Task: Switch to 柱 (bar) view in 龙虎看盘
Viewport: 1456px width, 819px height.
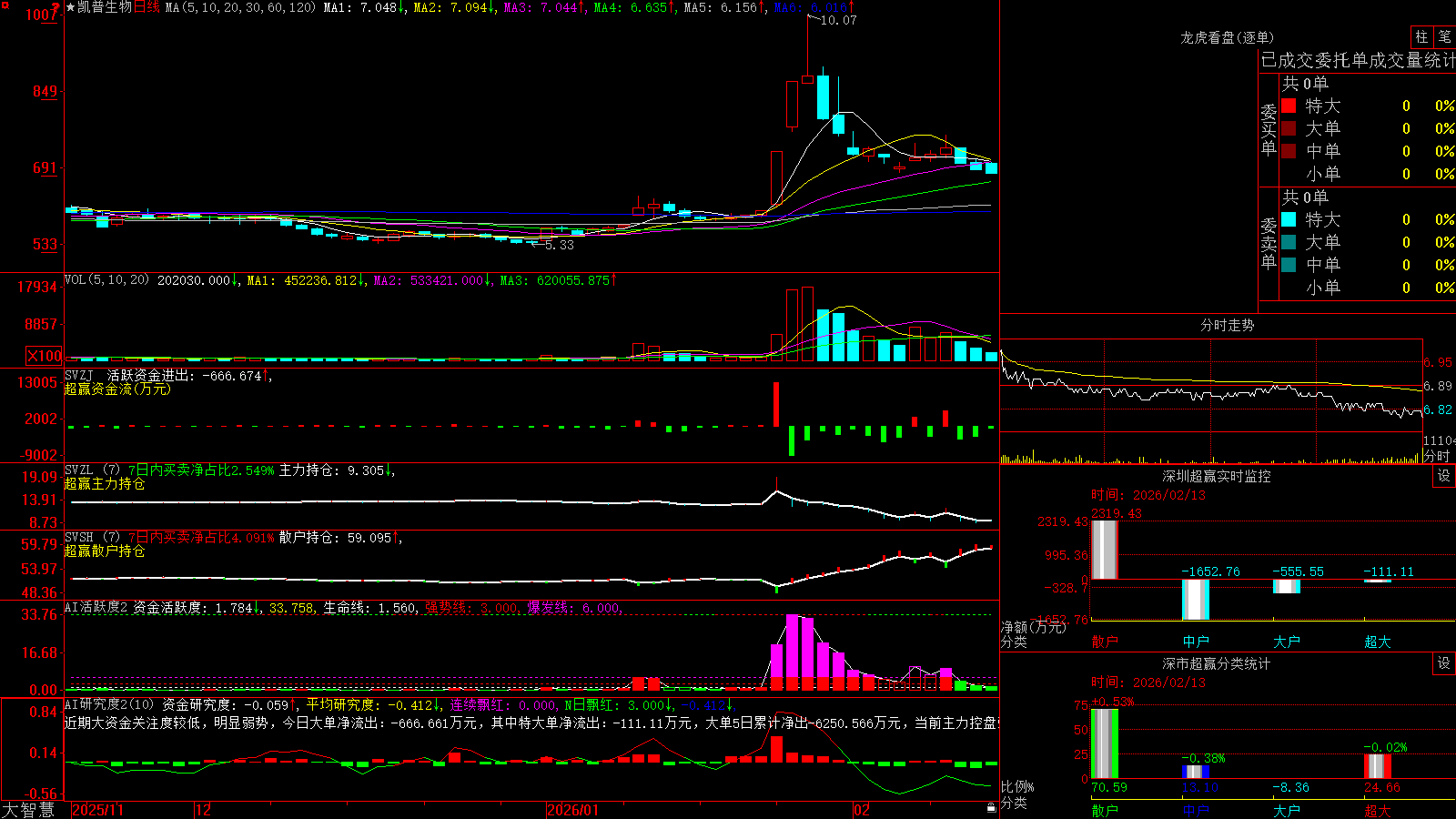Action: click(1421, 36)
